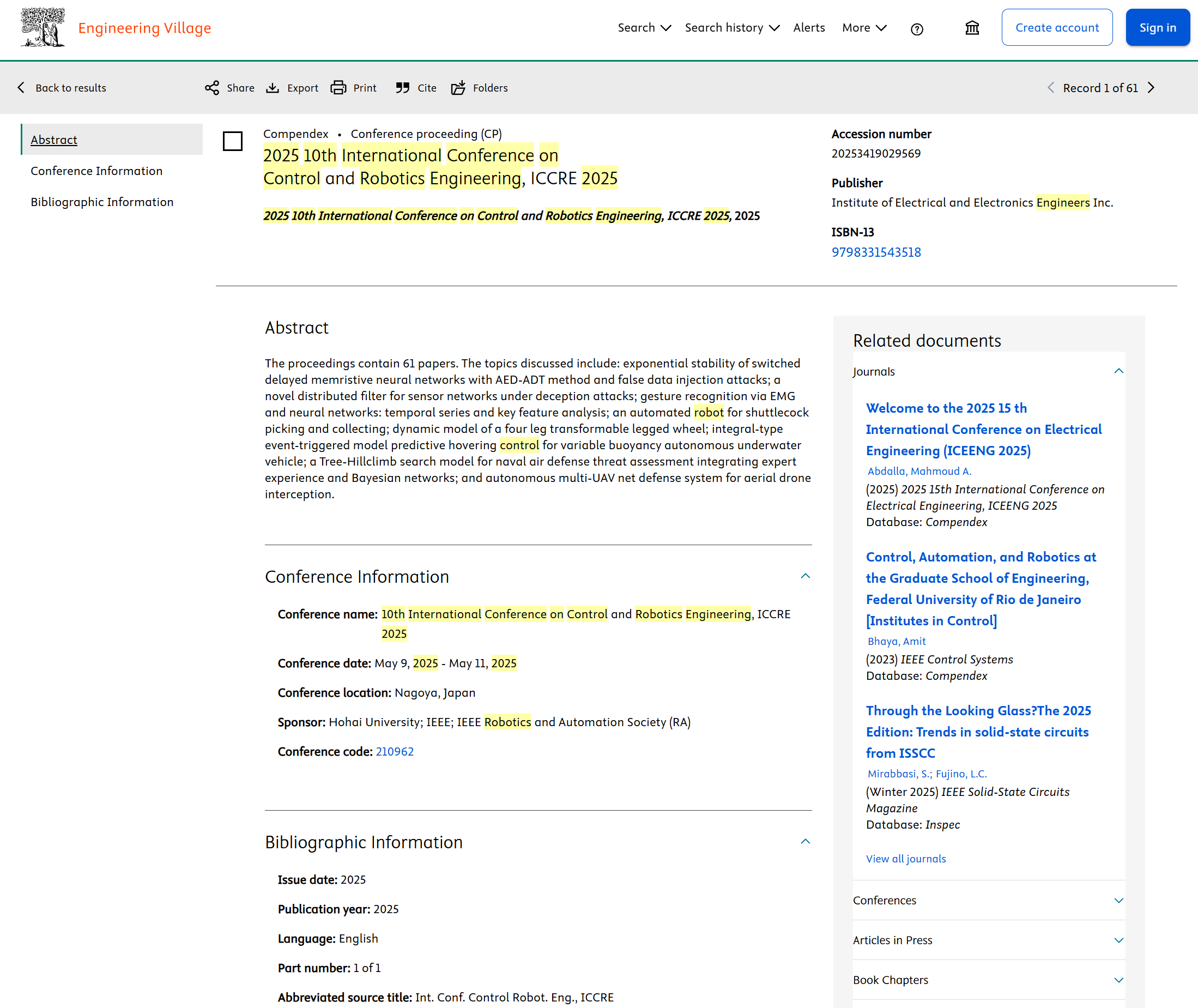Click the Share icon
1198x1008 pixels.
point(212,87)
